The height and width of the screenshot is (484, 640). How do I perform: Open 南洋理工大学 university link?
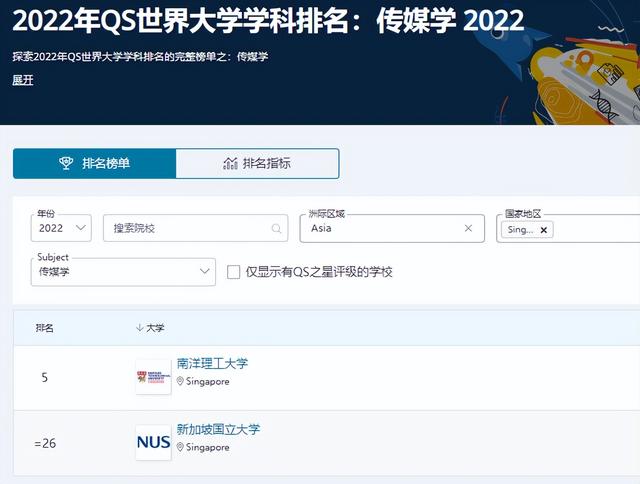click(x=212, y=363)
